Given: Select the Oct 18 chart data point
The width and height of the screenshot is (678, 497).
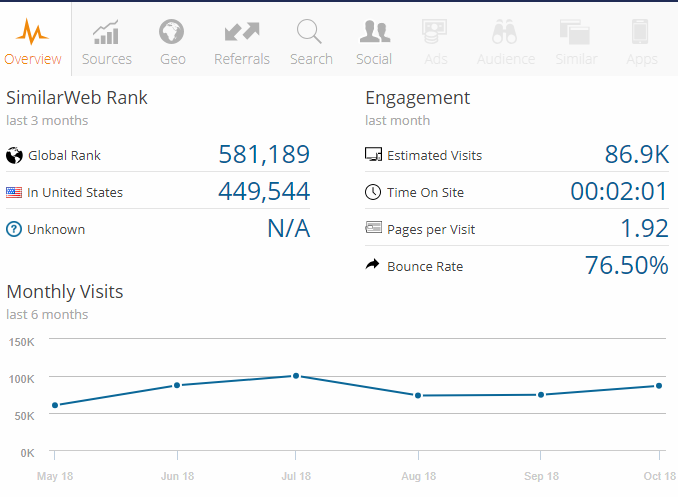Looking at the screenshot, I should [659, 386].
